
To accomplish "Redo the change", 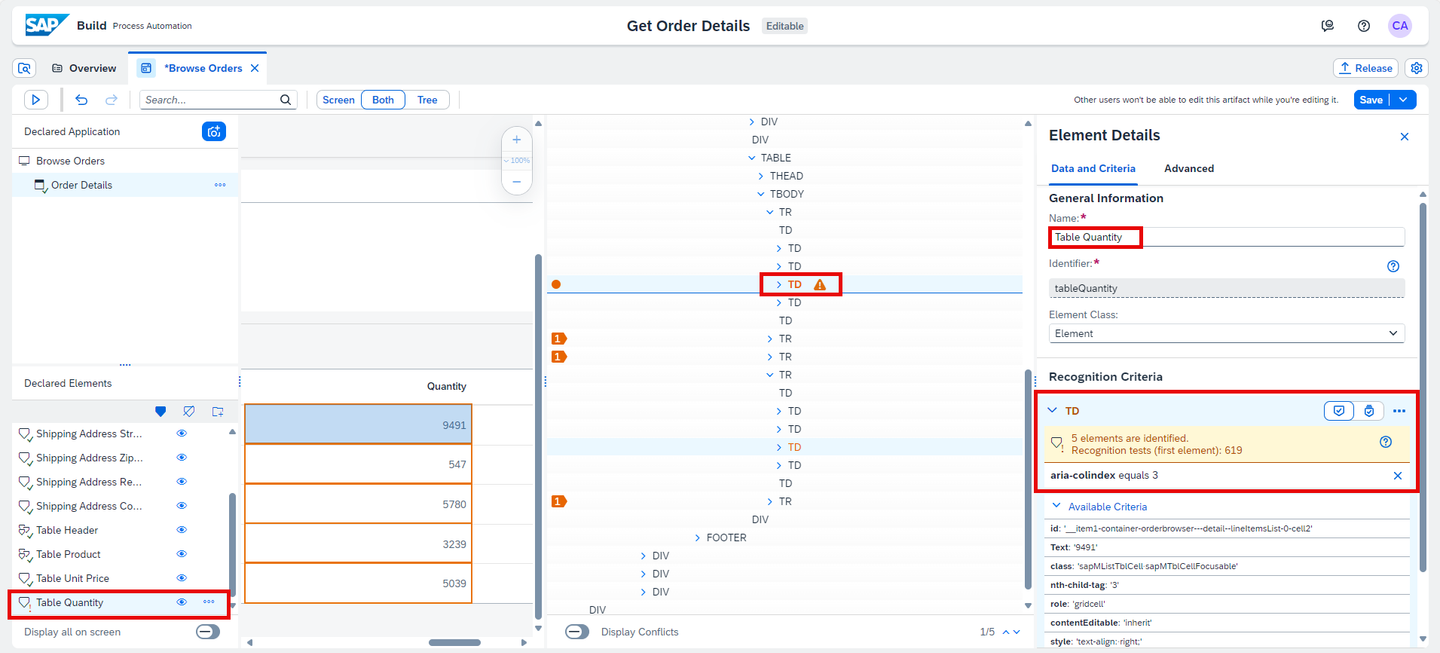I will pos(111,99).
